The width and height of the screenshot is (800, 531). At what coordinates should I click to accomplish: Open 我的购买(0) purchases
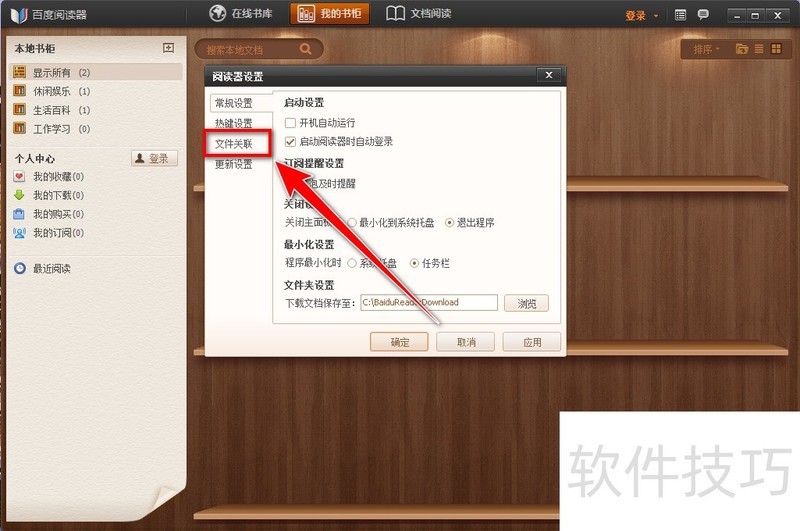pyautogui.click(x=58, y=214)
